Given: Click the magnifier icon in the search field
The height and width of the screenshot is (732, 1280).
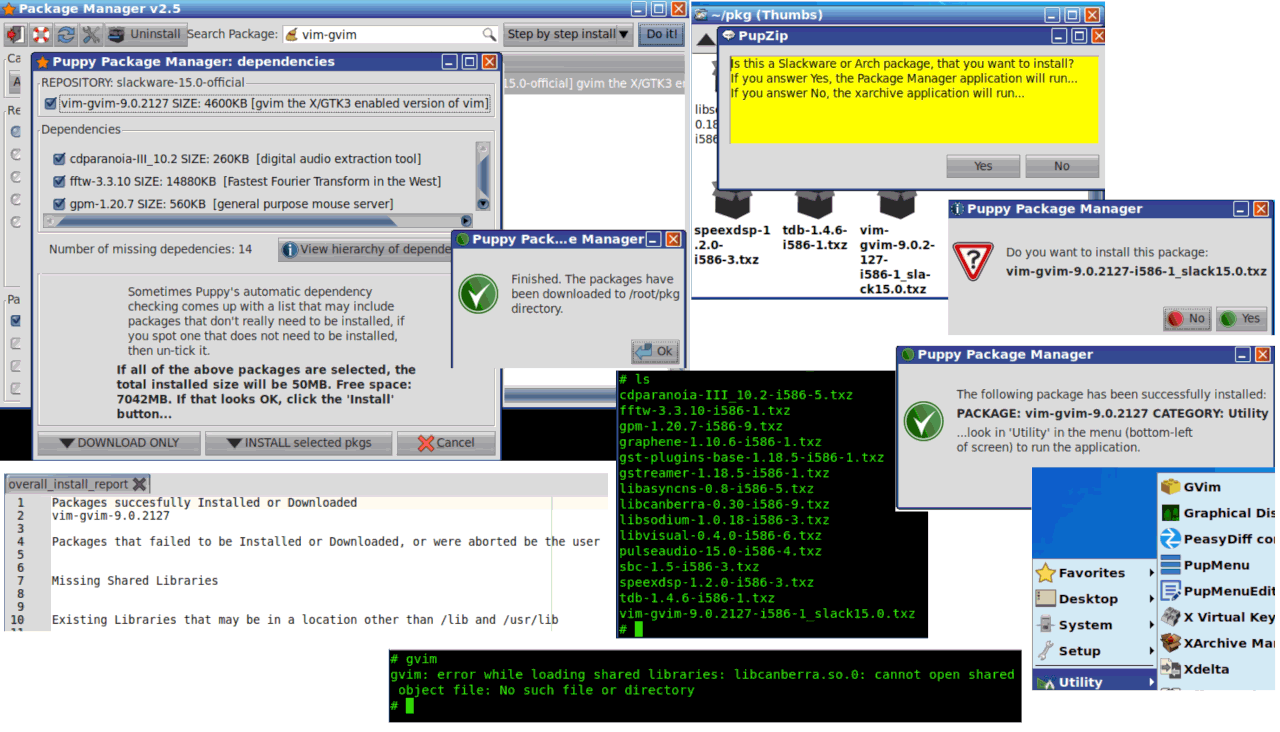Looking at the screenshot, I should tap(489, 34).
